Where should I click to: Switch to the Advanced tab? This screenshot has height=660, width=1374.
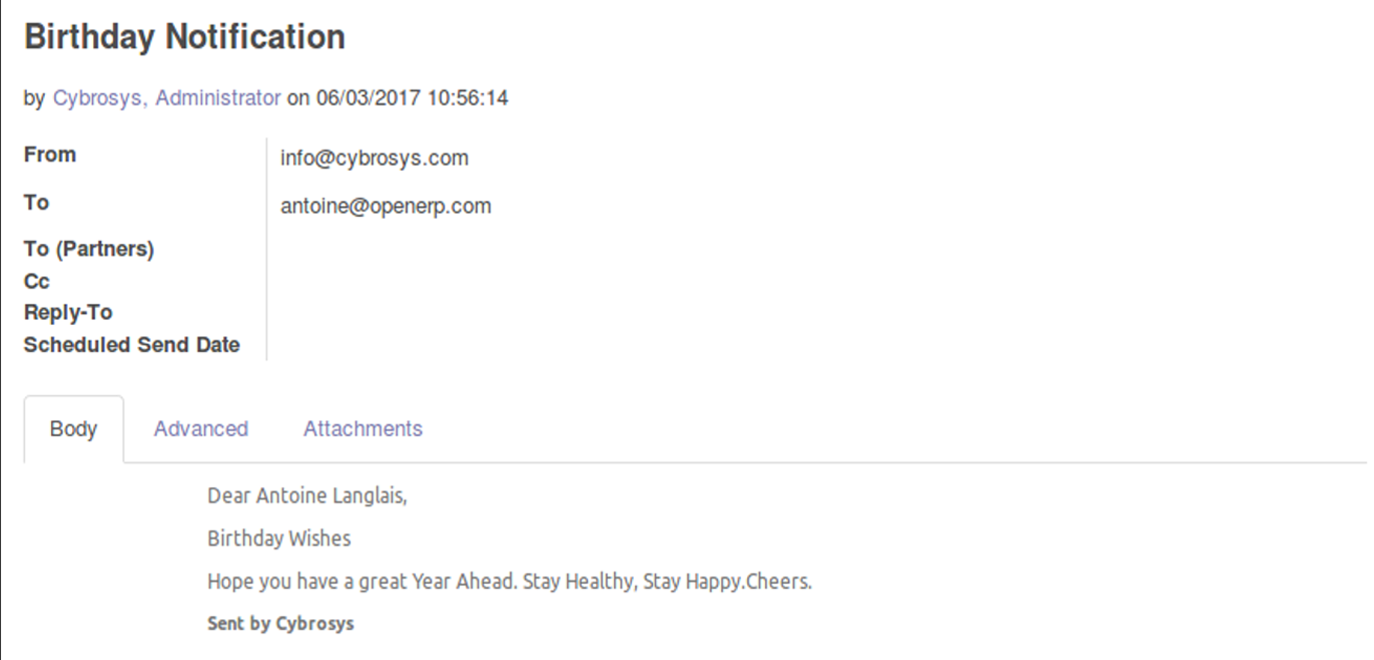(201, 429)
